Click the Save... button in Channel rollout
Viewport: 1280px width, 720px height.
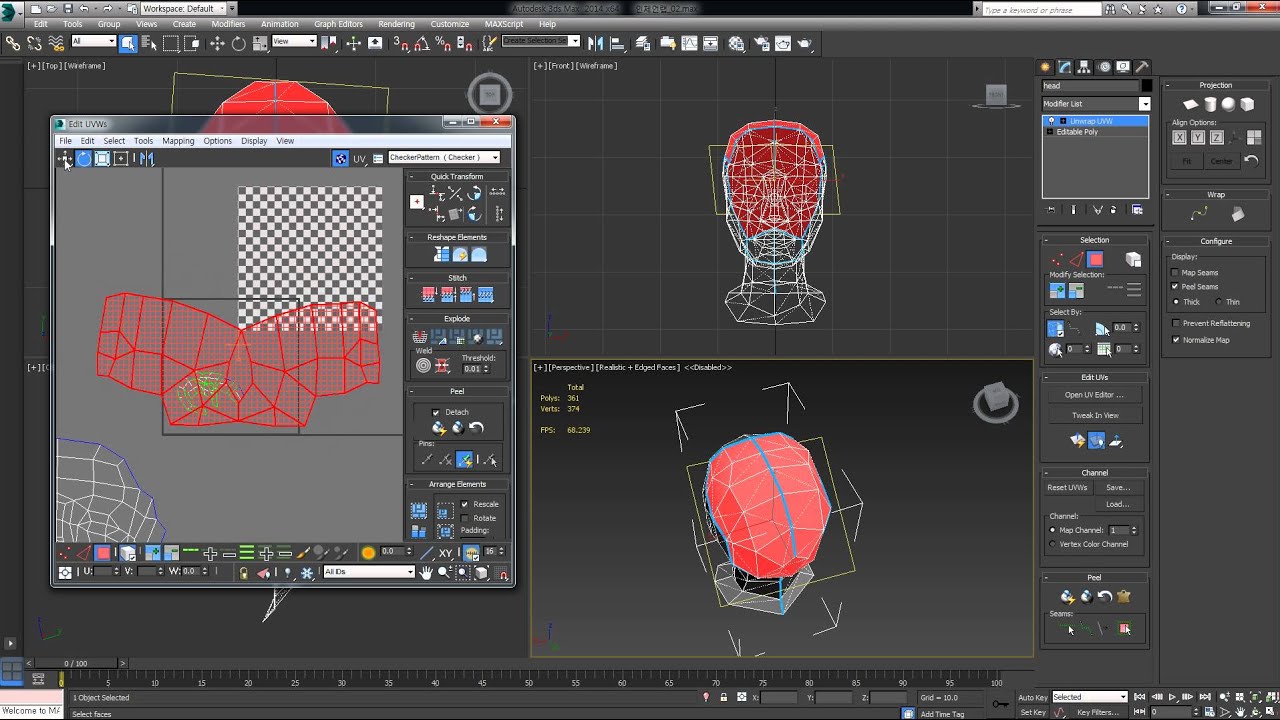[1118, 488]
